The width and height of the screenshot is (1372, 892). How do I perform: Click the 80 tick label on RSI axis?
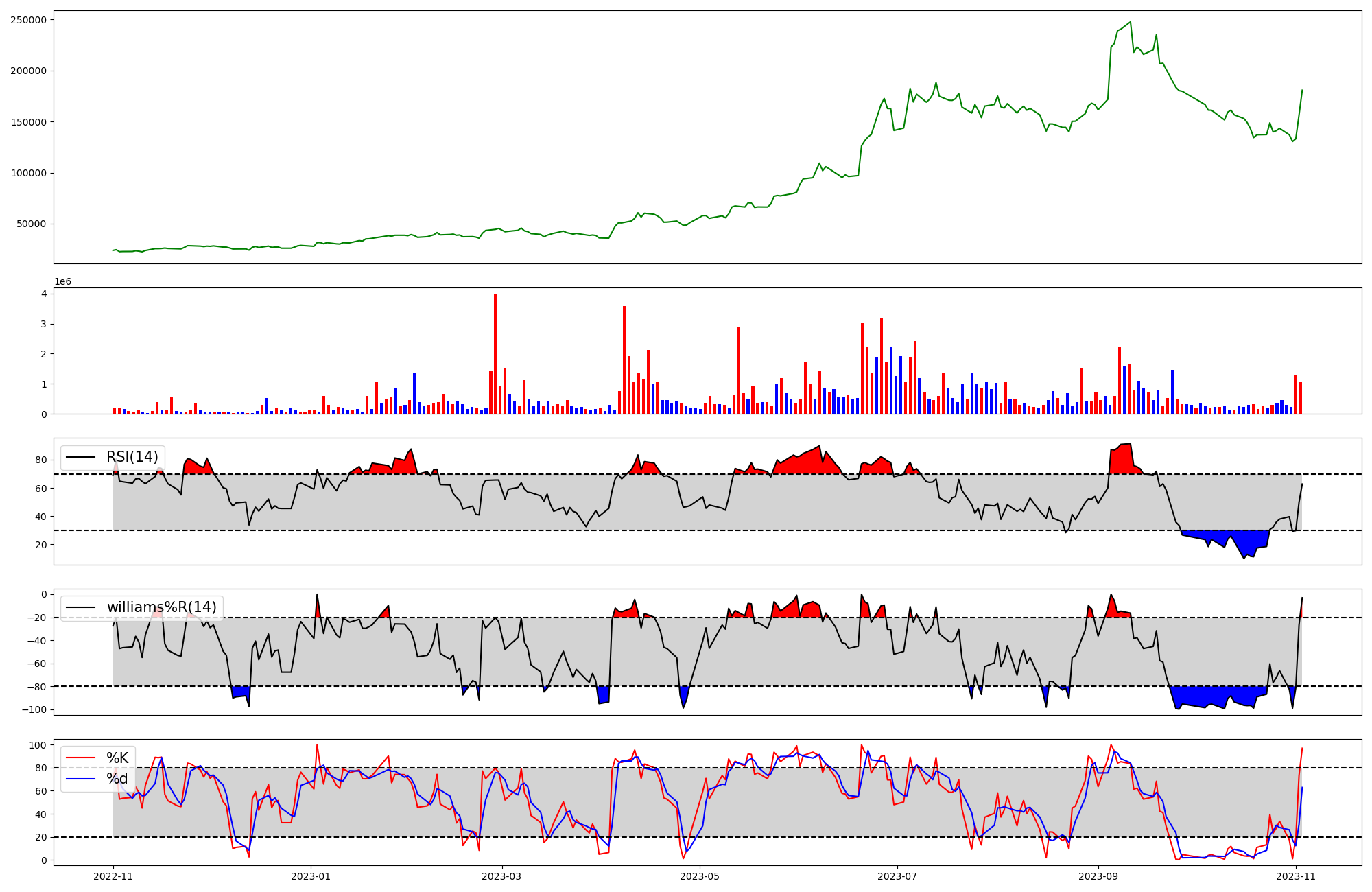click(x=42, y=460)
